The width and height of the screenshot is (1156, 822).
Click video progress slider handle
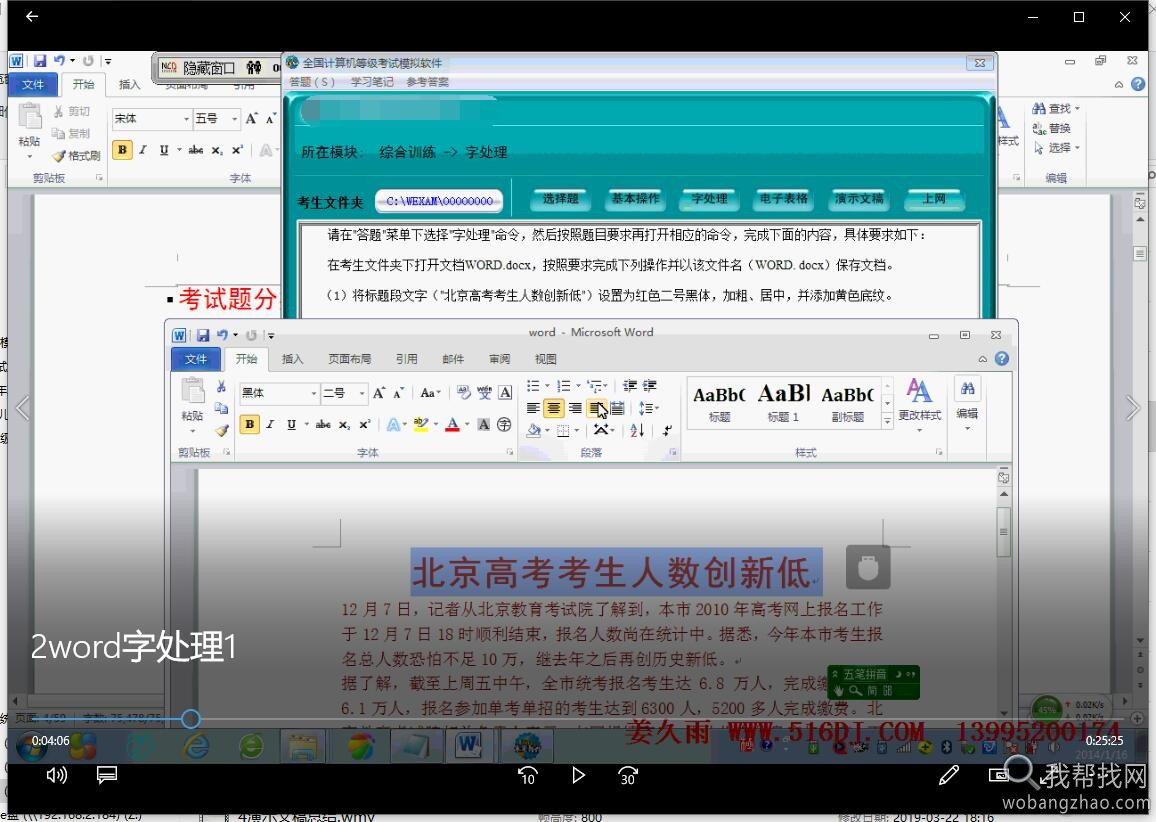pos(190,719)
